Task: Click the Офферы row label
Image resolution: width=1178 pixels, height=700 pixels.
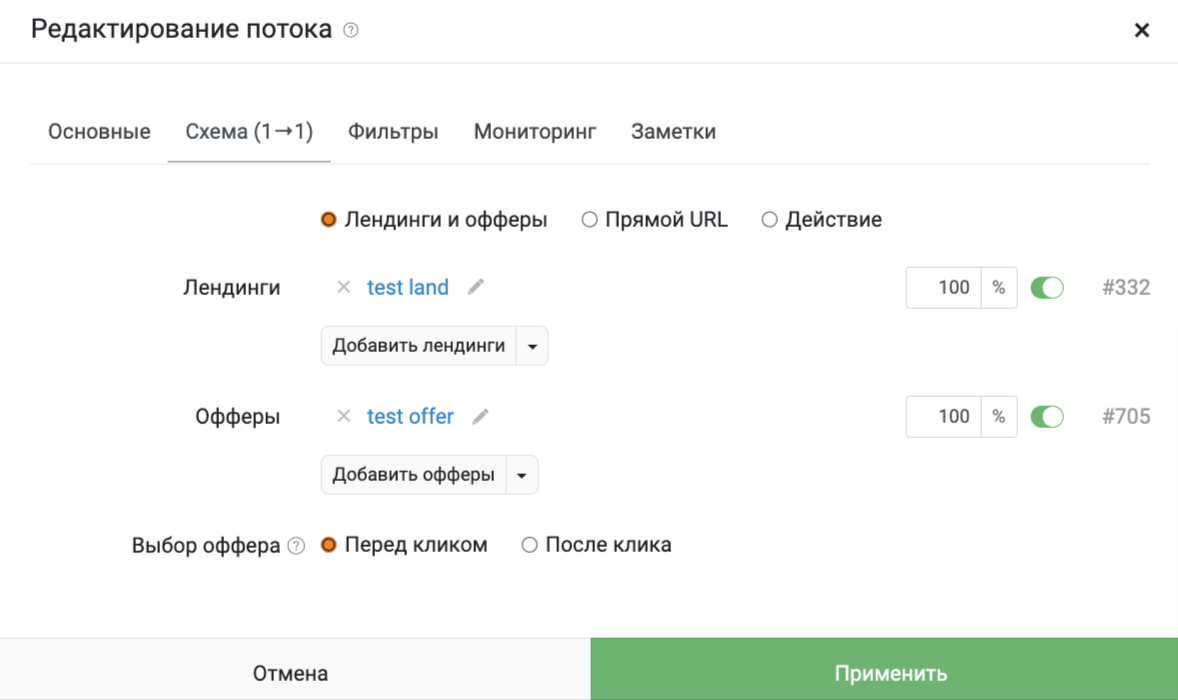Action: pos(237,417)
